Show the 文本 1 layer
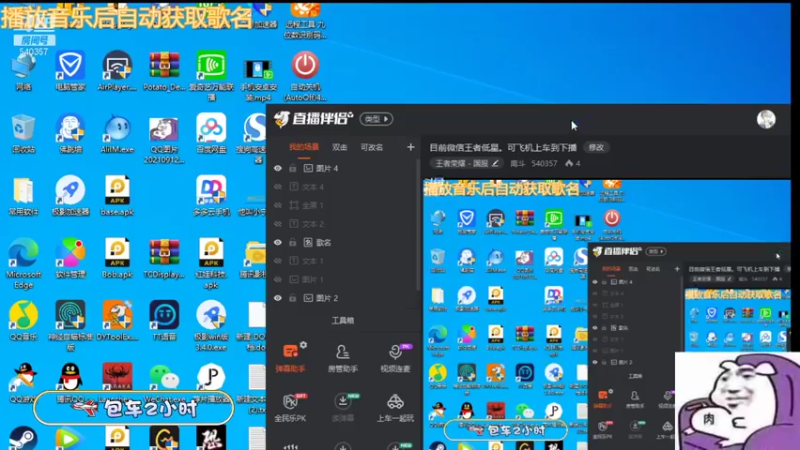The height and width of the screenshot is (450, 800). [278, 261]
